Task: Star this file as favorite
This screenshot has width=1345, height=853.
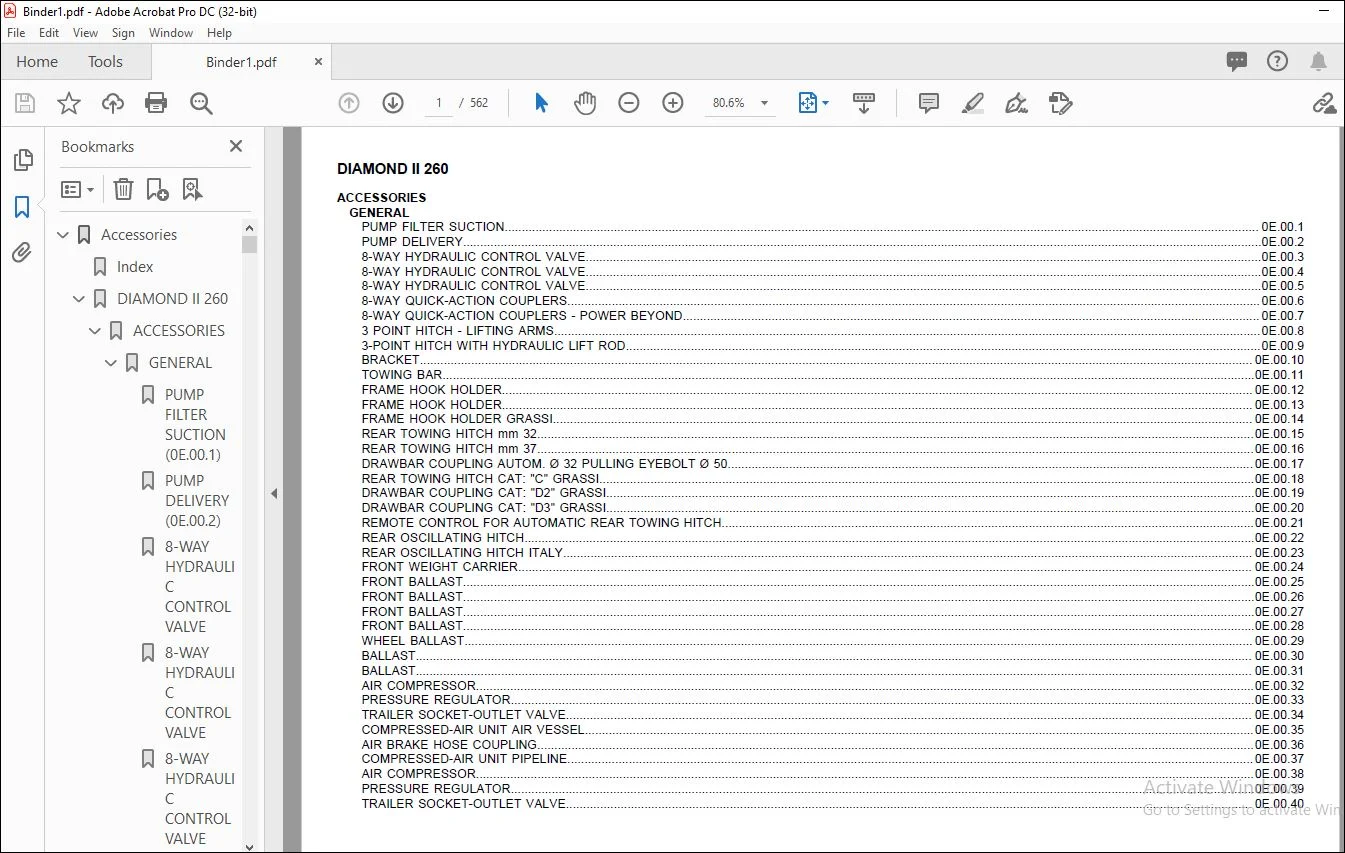Action: point(69,103)
